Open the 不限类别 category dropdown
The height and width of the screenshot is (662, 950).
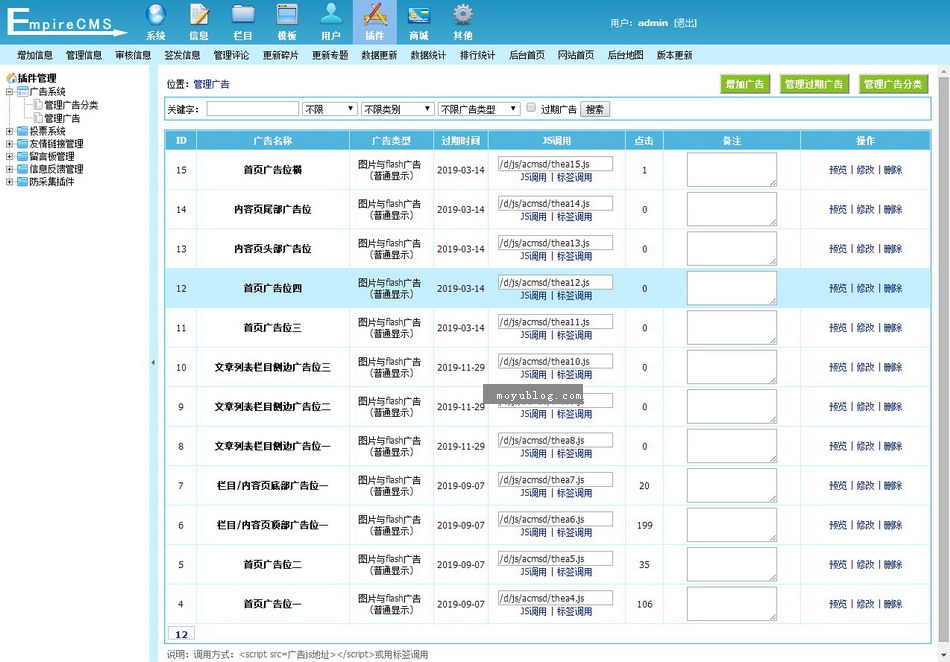coord(397,109)
